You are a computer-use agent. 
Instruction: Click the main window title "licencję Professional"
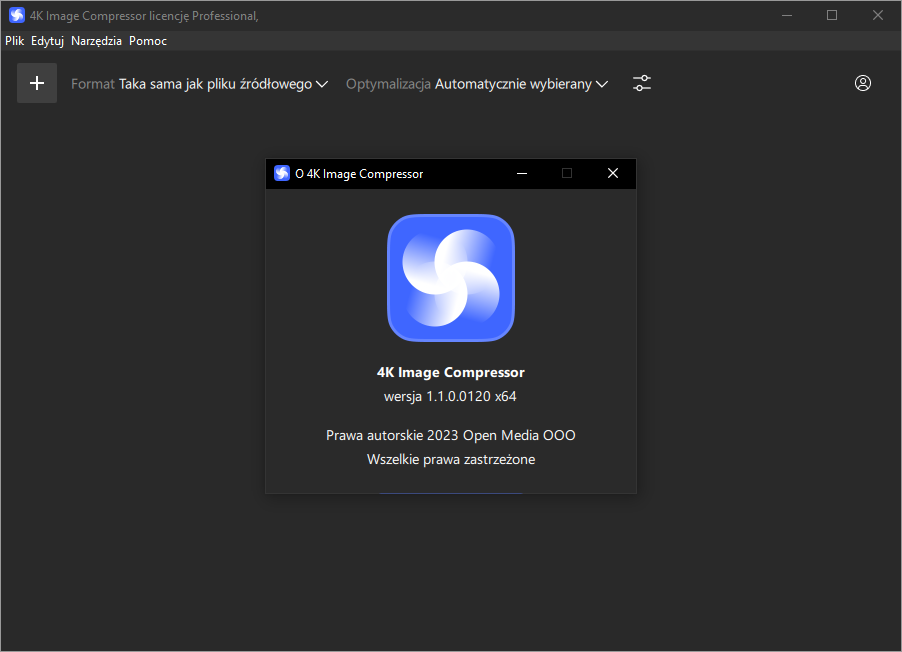tap(204, 16)
